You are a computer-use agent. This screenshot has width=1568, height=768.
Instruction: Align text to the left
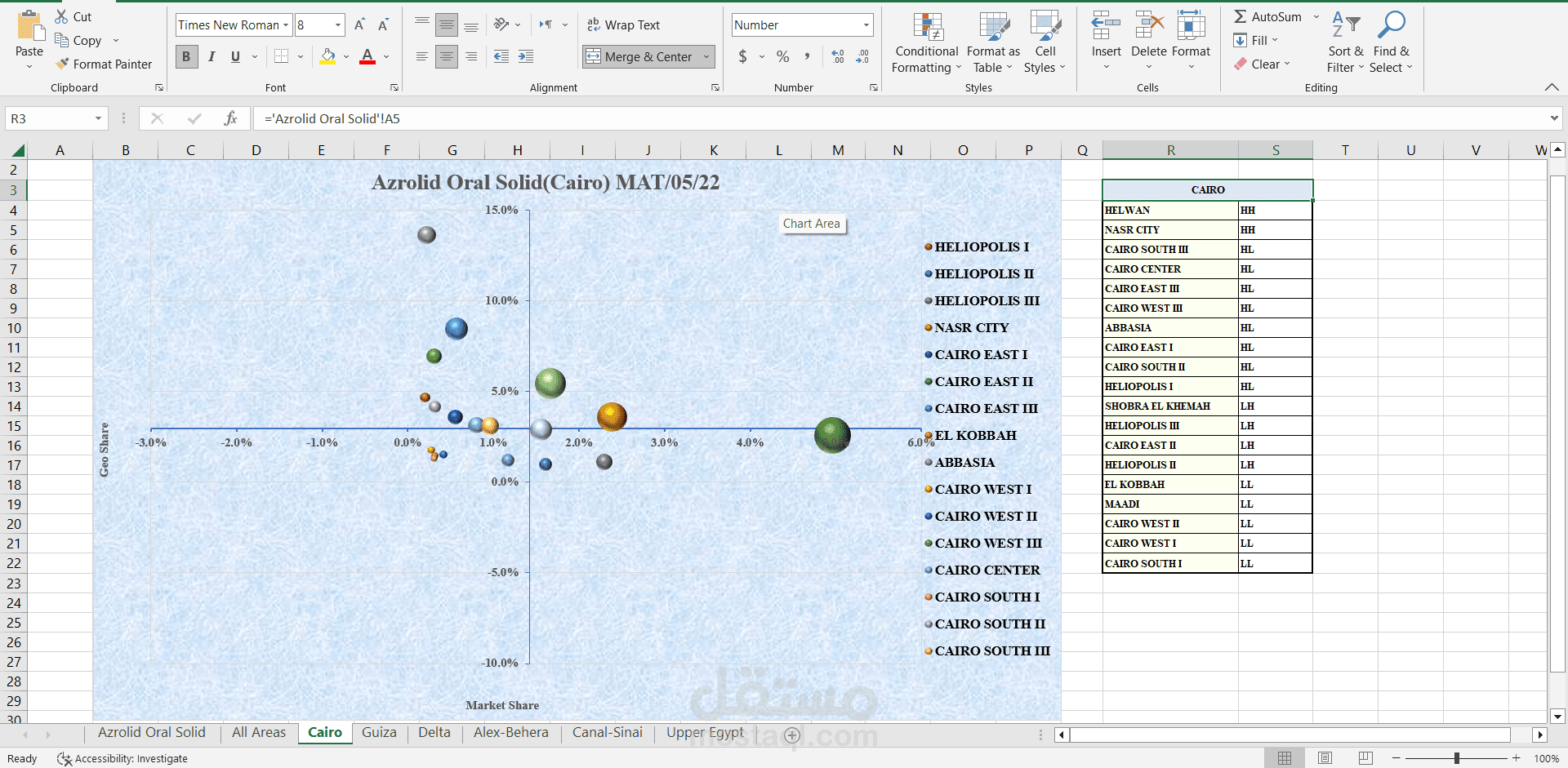pyautogui.click(x=421, y=56)
